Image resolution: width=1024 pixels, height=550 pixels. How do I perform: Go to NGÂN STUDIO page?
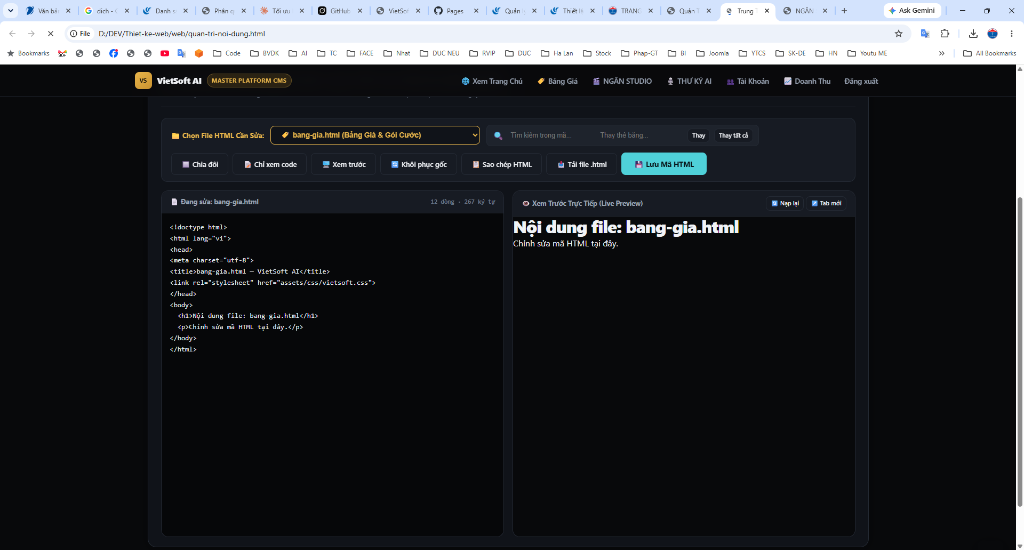[622, 81]
